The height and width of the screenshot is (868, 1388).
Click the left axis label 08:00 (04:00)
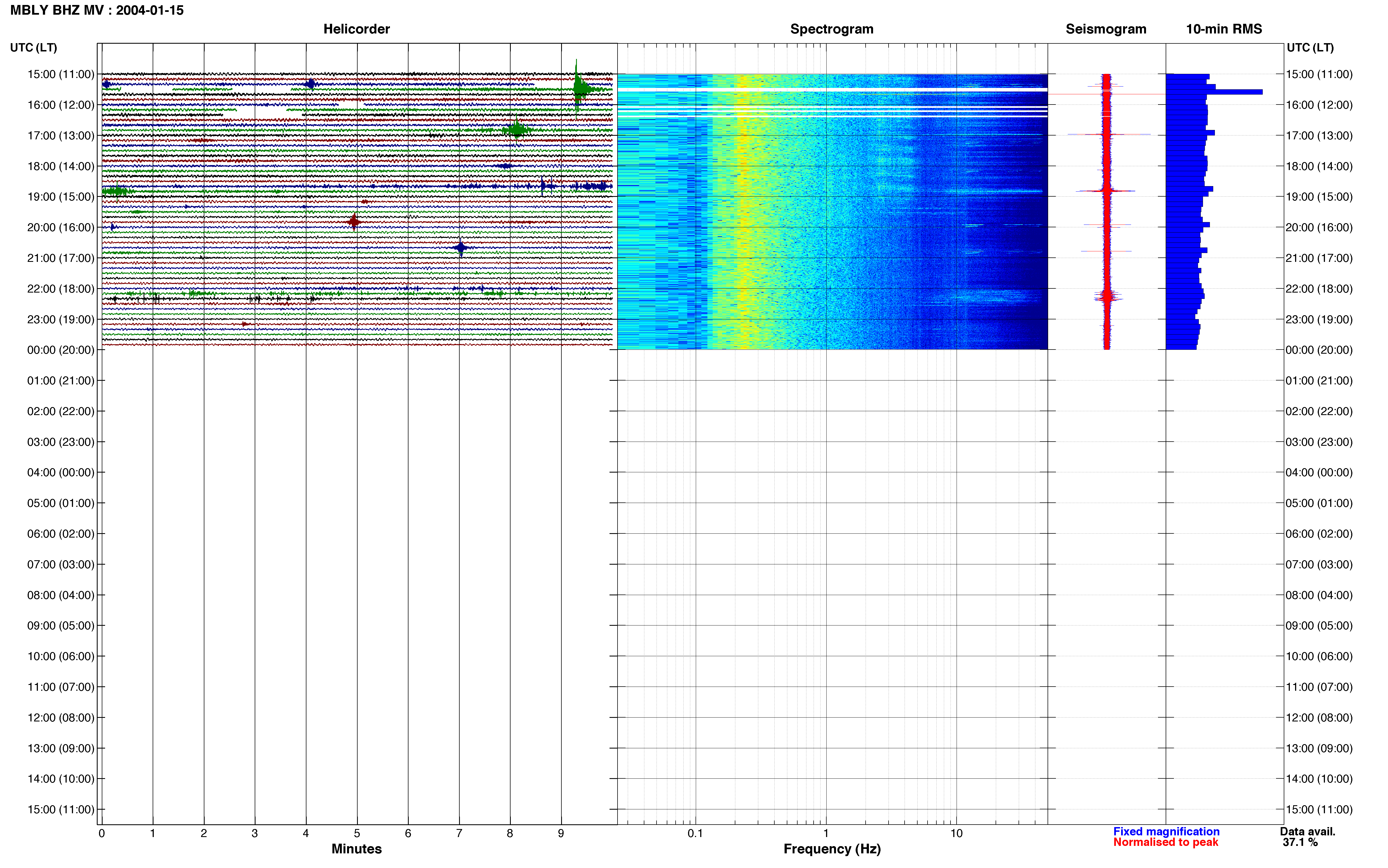[61, 595]
